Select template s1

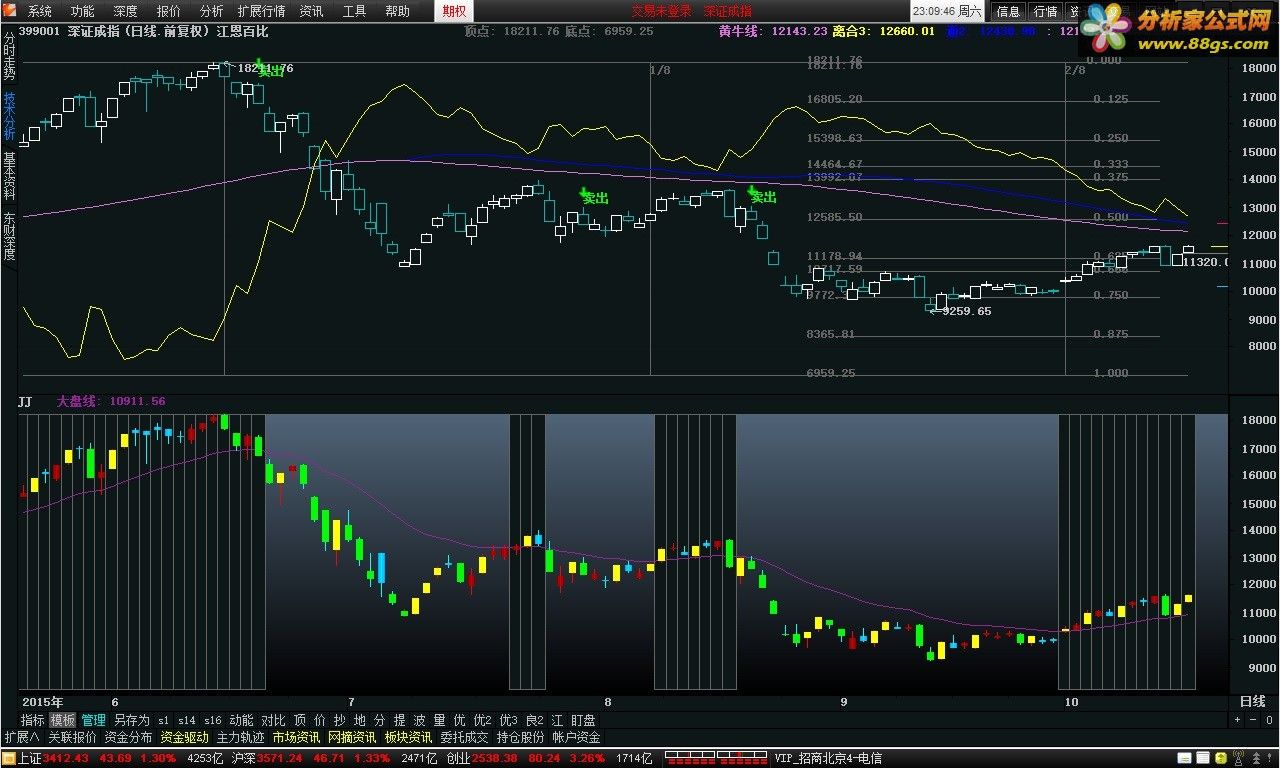163,720
